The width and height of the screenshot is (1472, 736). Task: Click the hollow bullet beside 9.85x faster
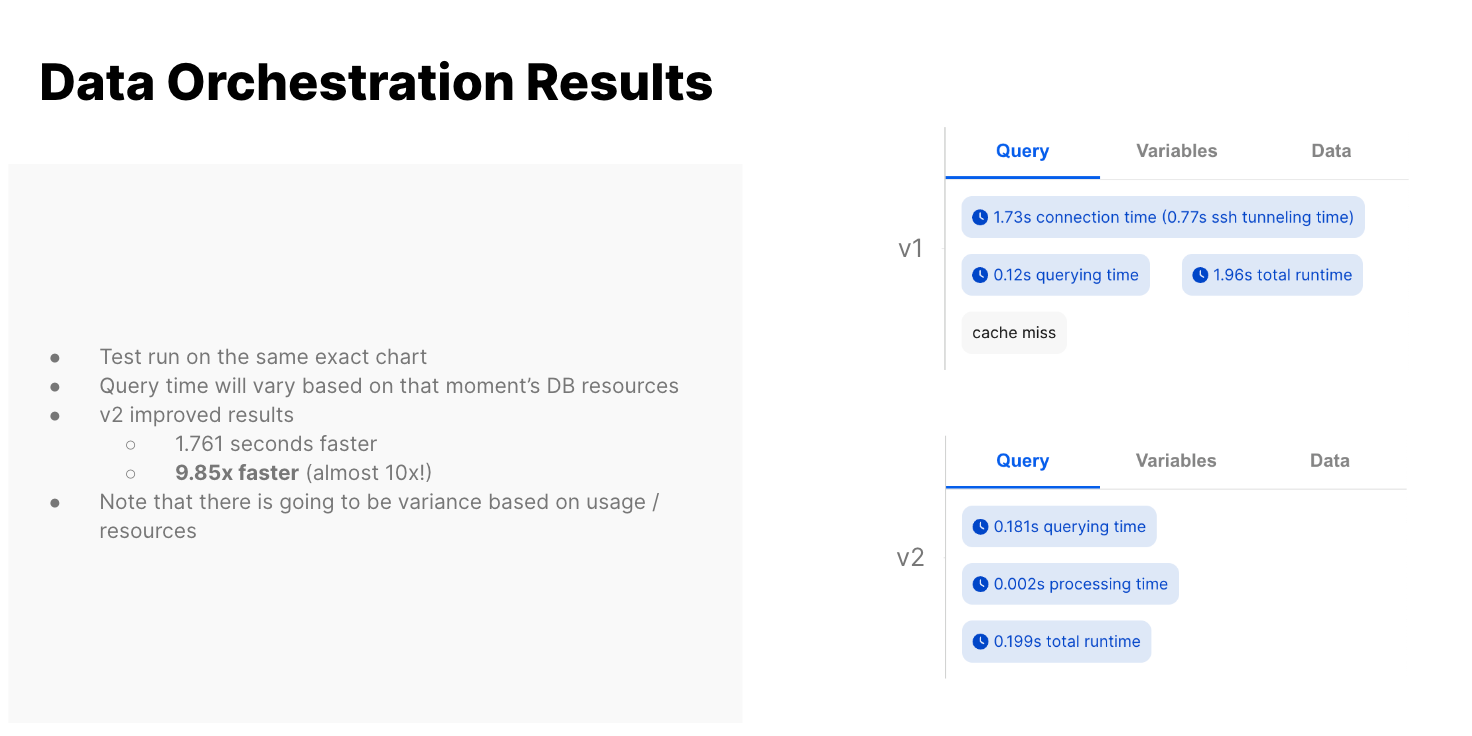pos(131,472)
